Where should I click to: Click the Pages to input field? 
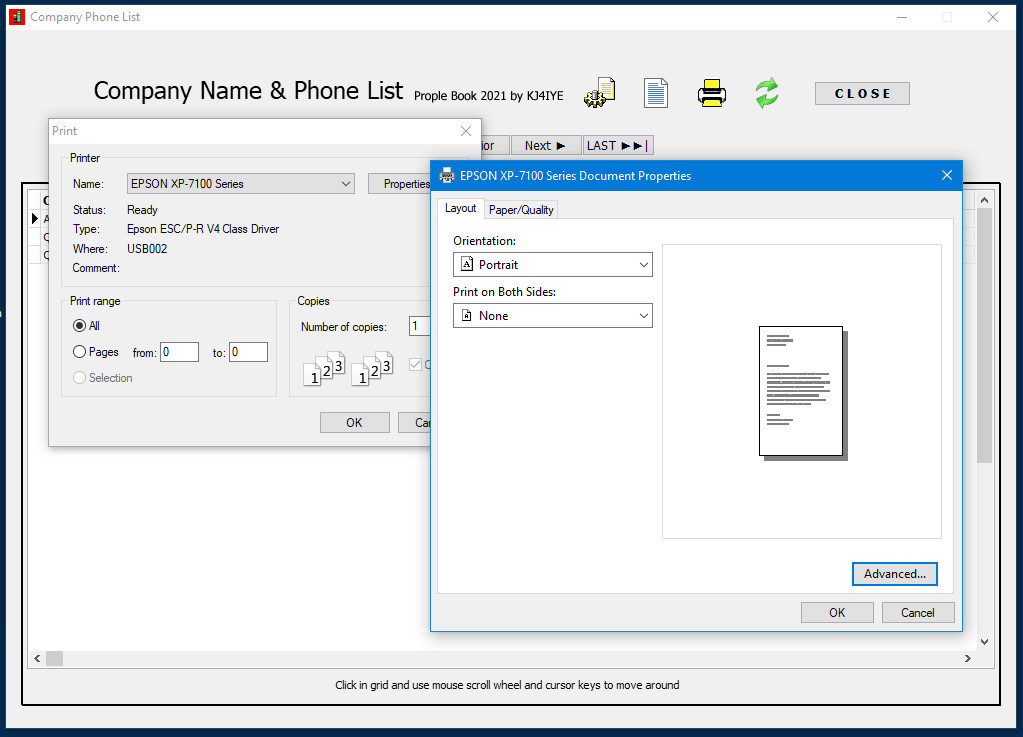(x=249, y=352)
